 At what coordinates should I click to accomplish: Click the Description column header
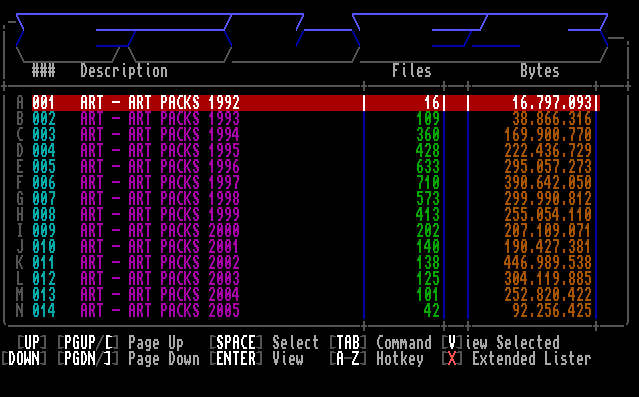click(124, 71)
